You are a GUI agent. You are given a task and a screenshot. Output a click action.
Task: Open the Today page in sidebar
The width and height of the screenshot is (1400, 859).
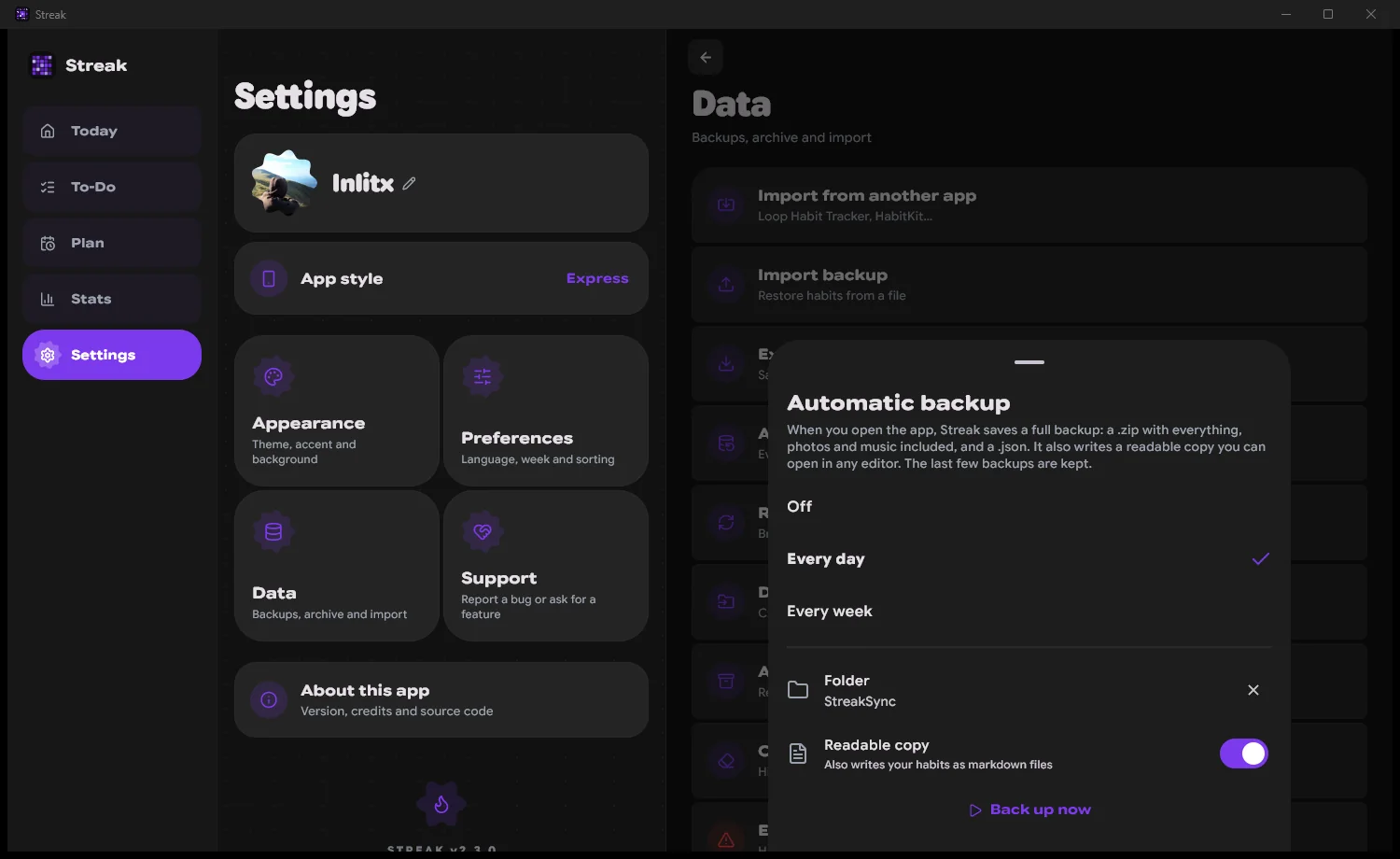click(x=112, y=131)
